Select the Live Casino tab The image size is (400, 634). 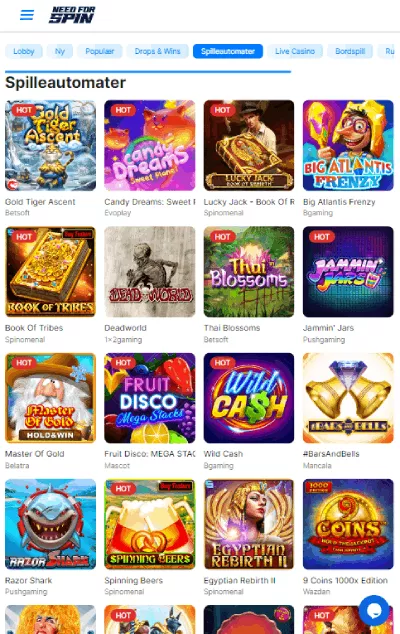pos(295,51)
